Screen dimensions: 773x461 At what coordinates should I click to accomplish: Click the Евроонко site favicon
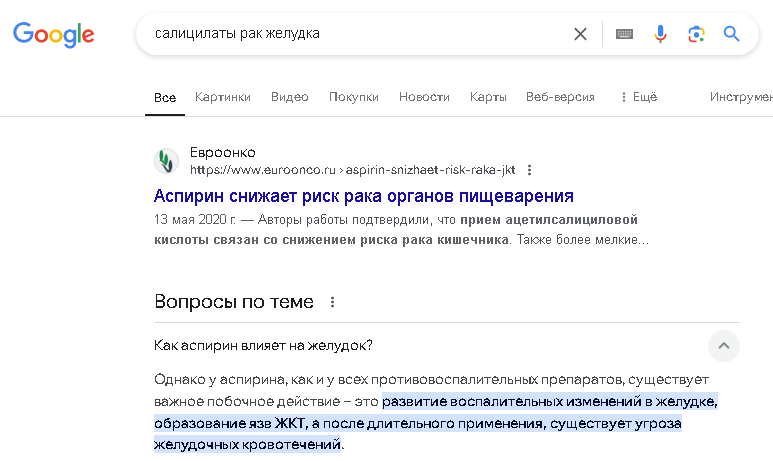coord(167,161)
